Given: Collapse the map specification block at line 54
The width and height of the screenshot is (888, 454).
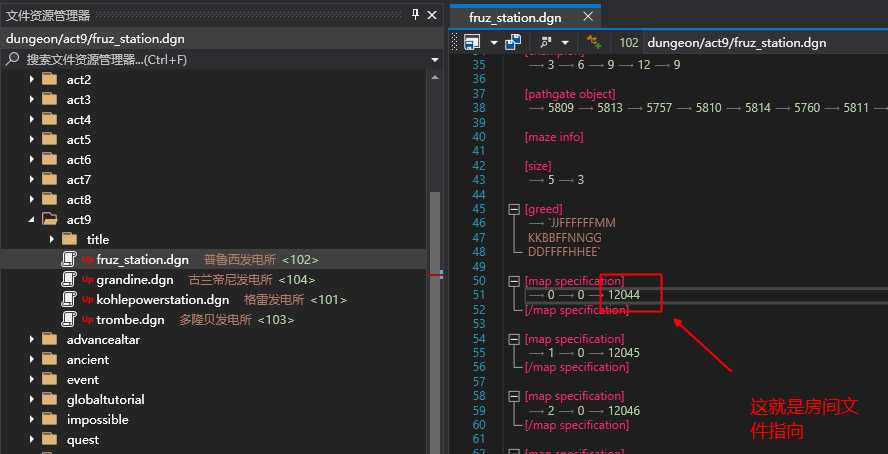Looking at the screenshot, I should pos(514,339).
